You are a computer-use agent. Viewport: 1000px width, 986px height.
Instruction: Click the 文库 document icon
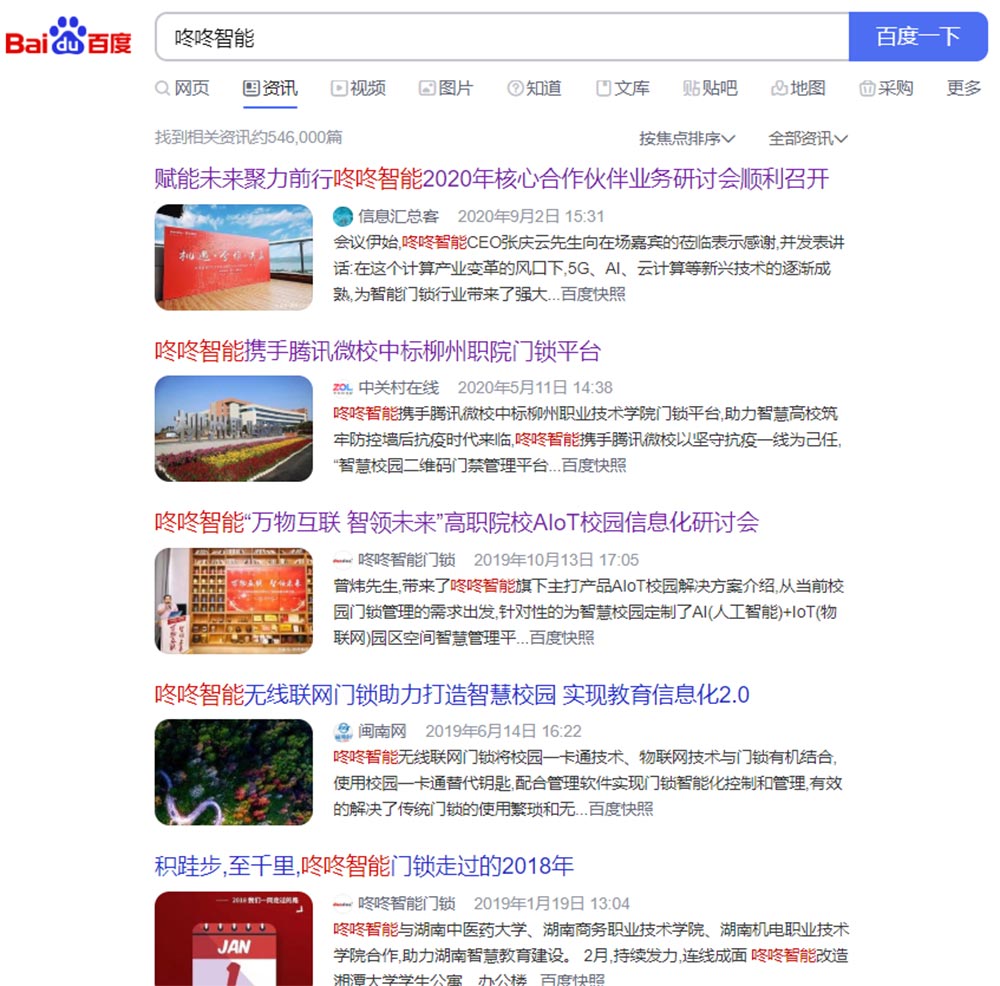click(603, 88)
